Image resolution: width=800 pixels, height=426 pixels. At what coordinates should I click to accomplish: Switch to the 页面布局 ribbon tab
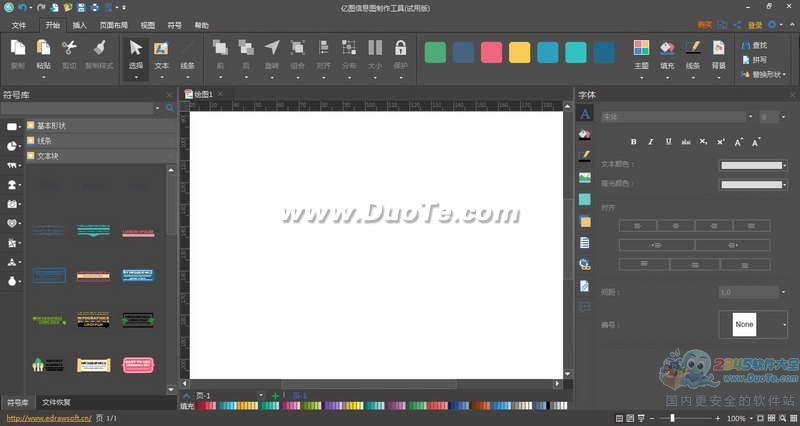[x=113, y=25]
